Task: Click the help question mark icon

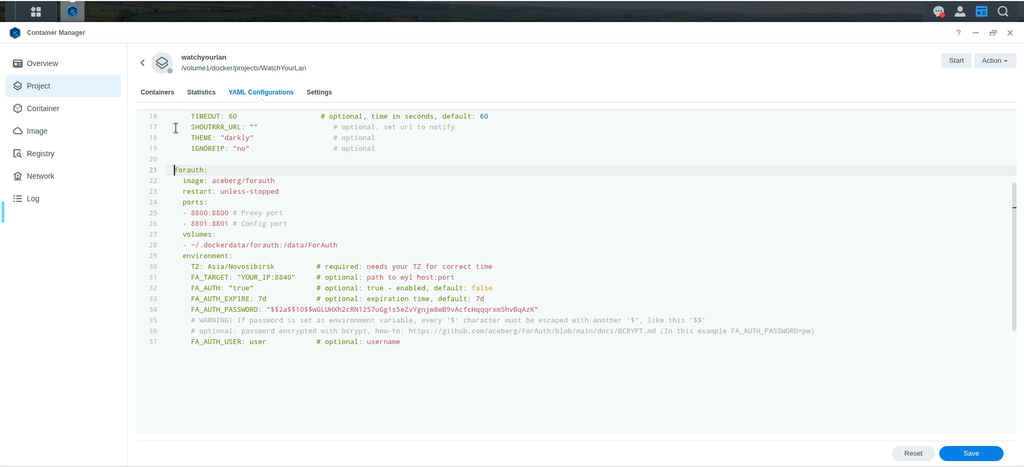Action: tap(958, 33)
